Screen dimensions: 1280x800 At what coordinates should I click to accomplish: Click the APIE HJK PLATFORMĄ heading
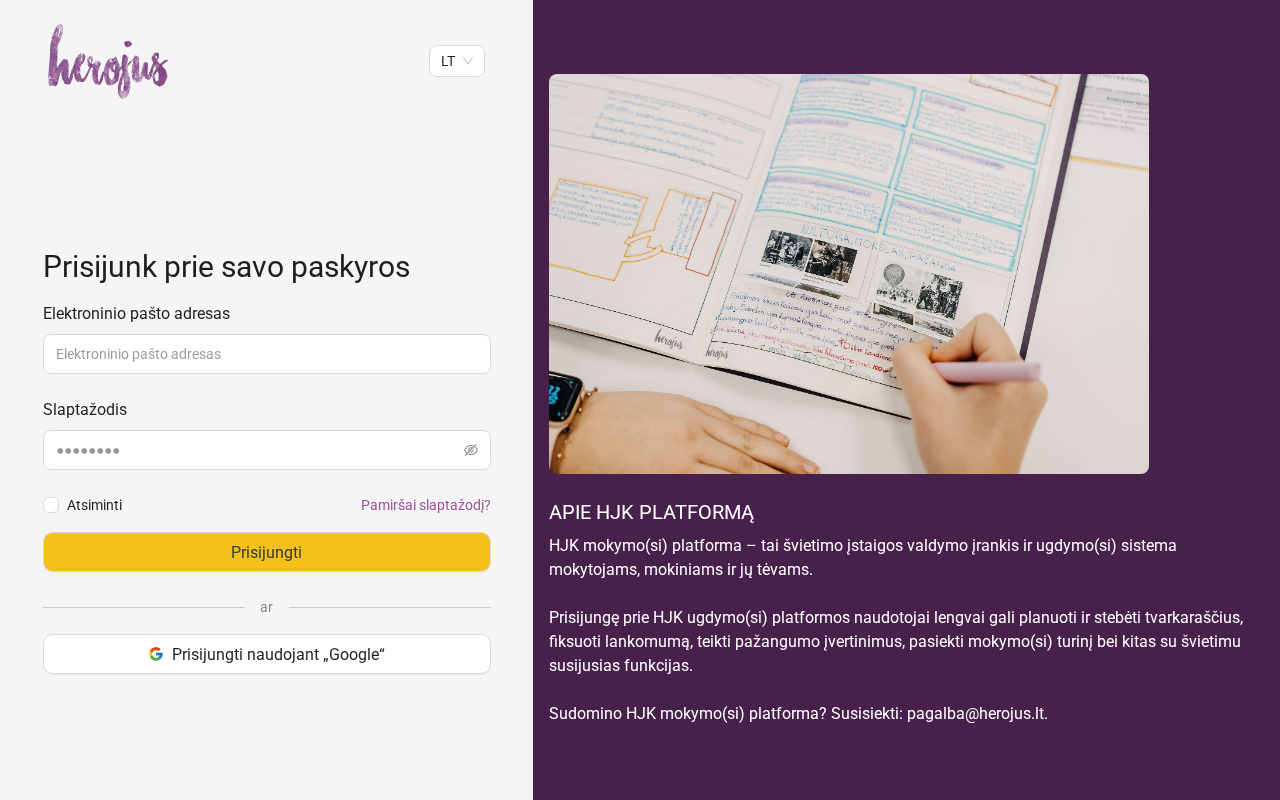(x=651, y=512)
